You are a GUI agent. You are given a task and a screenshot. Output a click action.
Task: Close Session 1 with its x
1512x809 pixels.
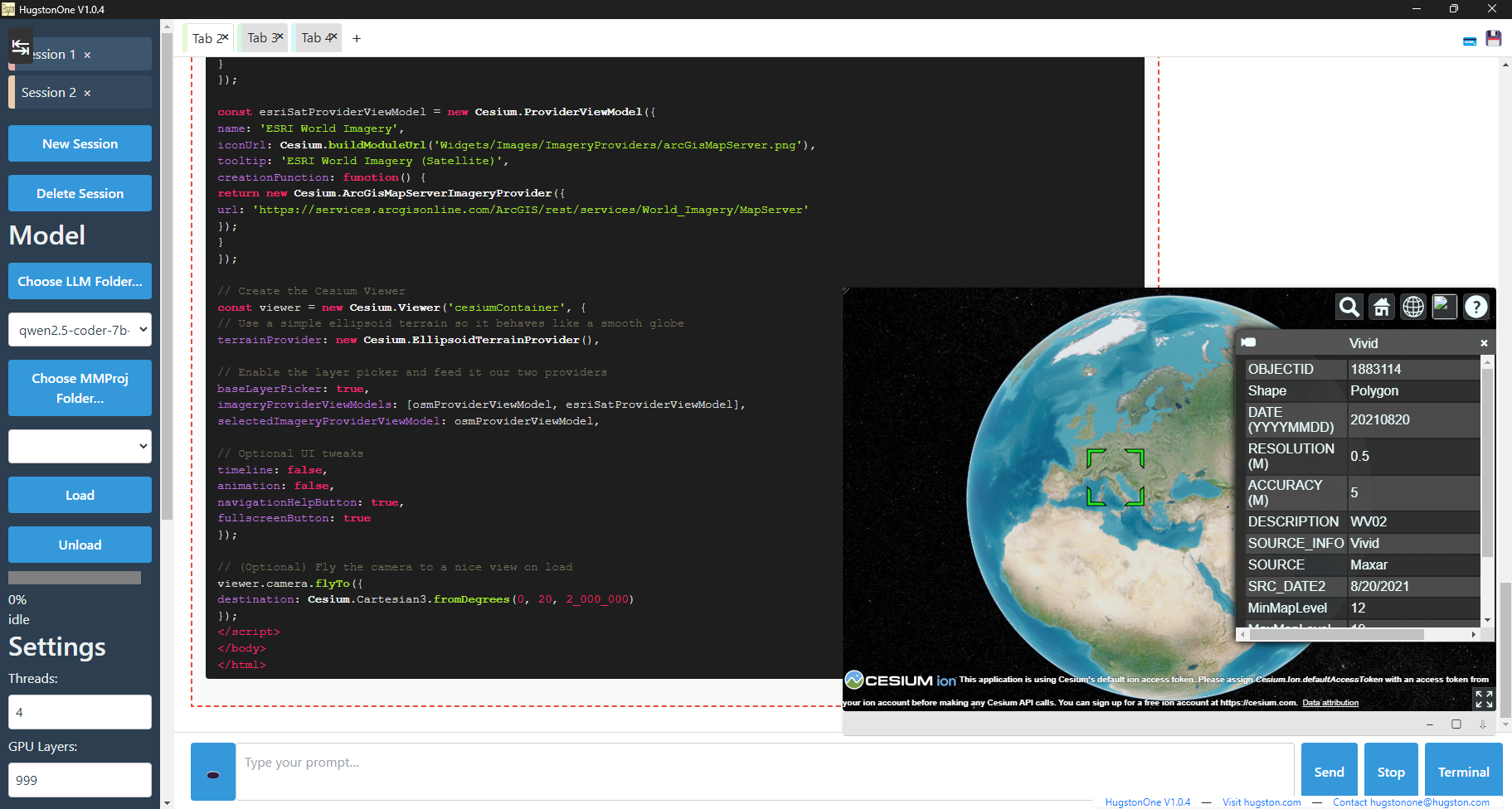coord(87,55)
